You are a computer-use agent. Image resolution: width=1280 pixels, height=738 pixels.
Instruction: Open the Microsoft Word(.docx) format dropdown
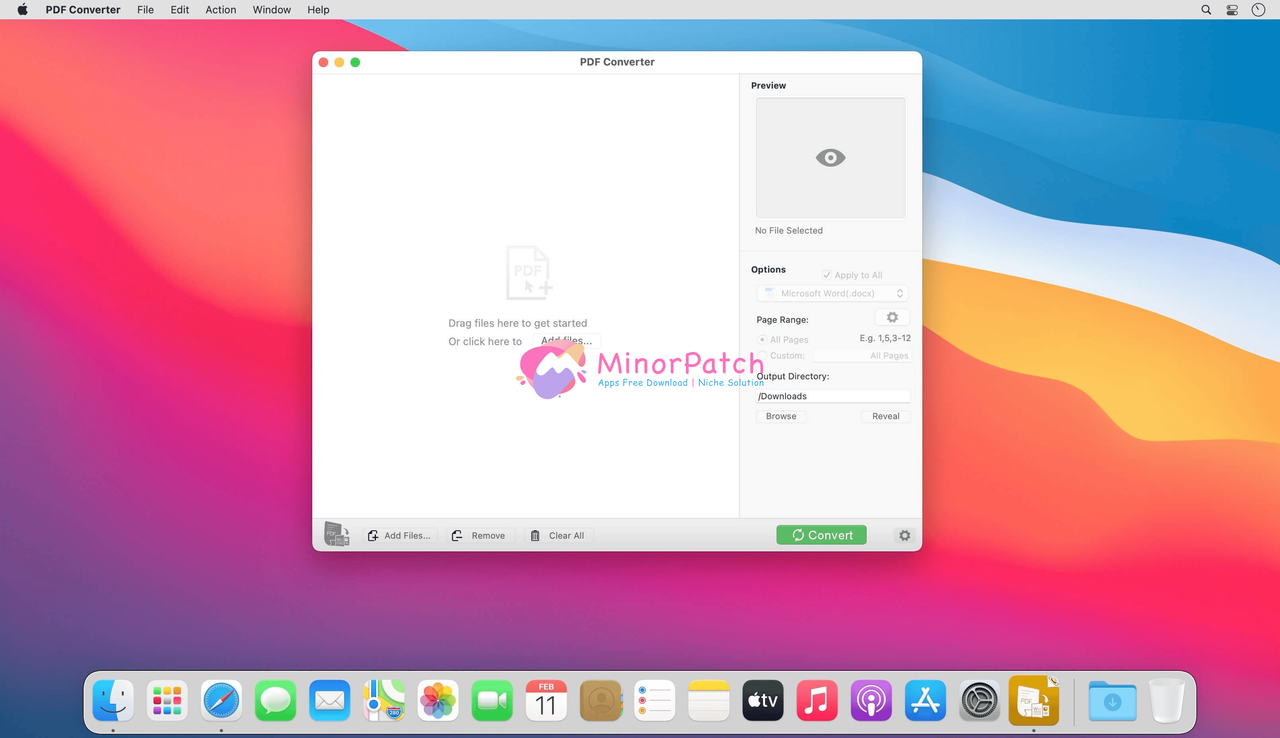pyautogui.click(x=831, y=292)
